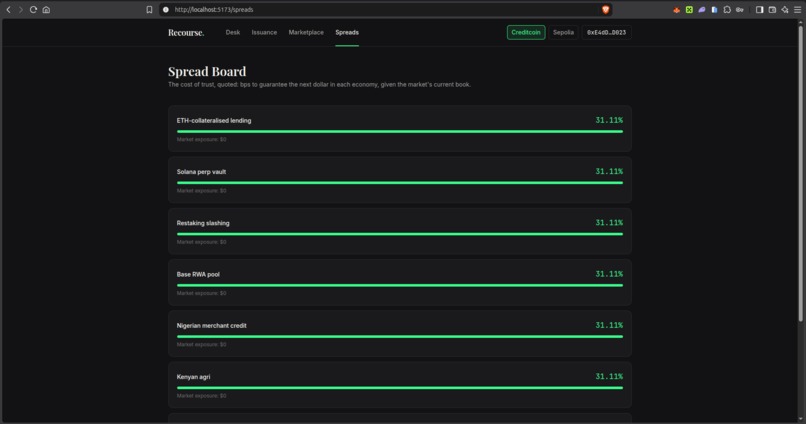Image resolution: width=806 pixels, height=424 pixels.
Task: Click the "Solana perp vault" title
Action: (x=202, y=172)
